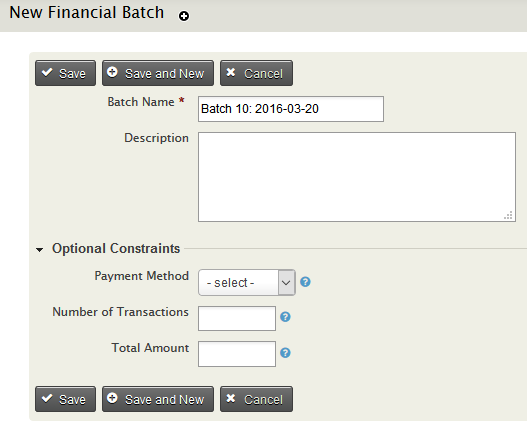527x437 pixels.
Task: Open help icon for Total Amount
Action: click(285, 353)
